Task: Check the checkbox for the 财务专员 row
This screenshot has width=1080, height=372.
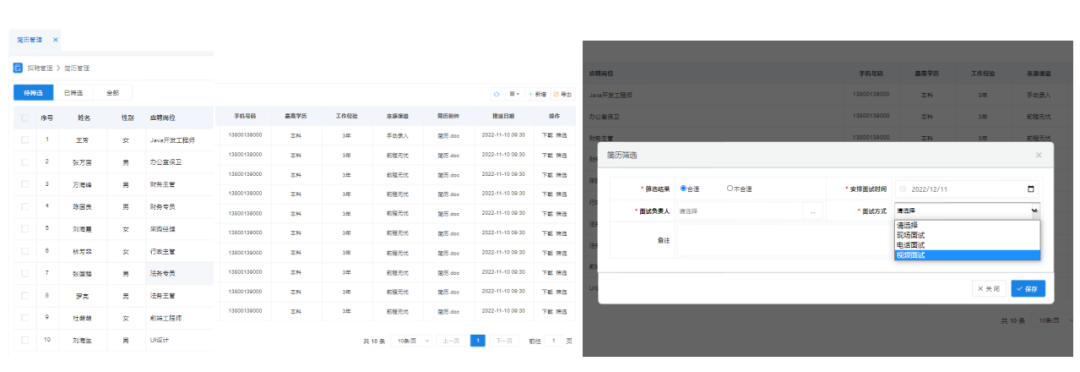Action: [25, 206]
